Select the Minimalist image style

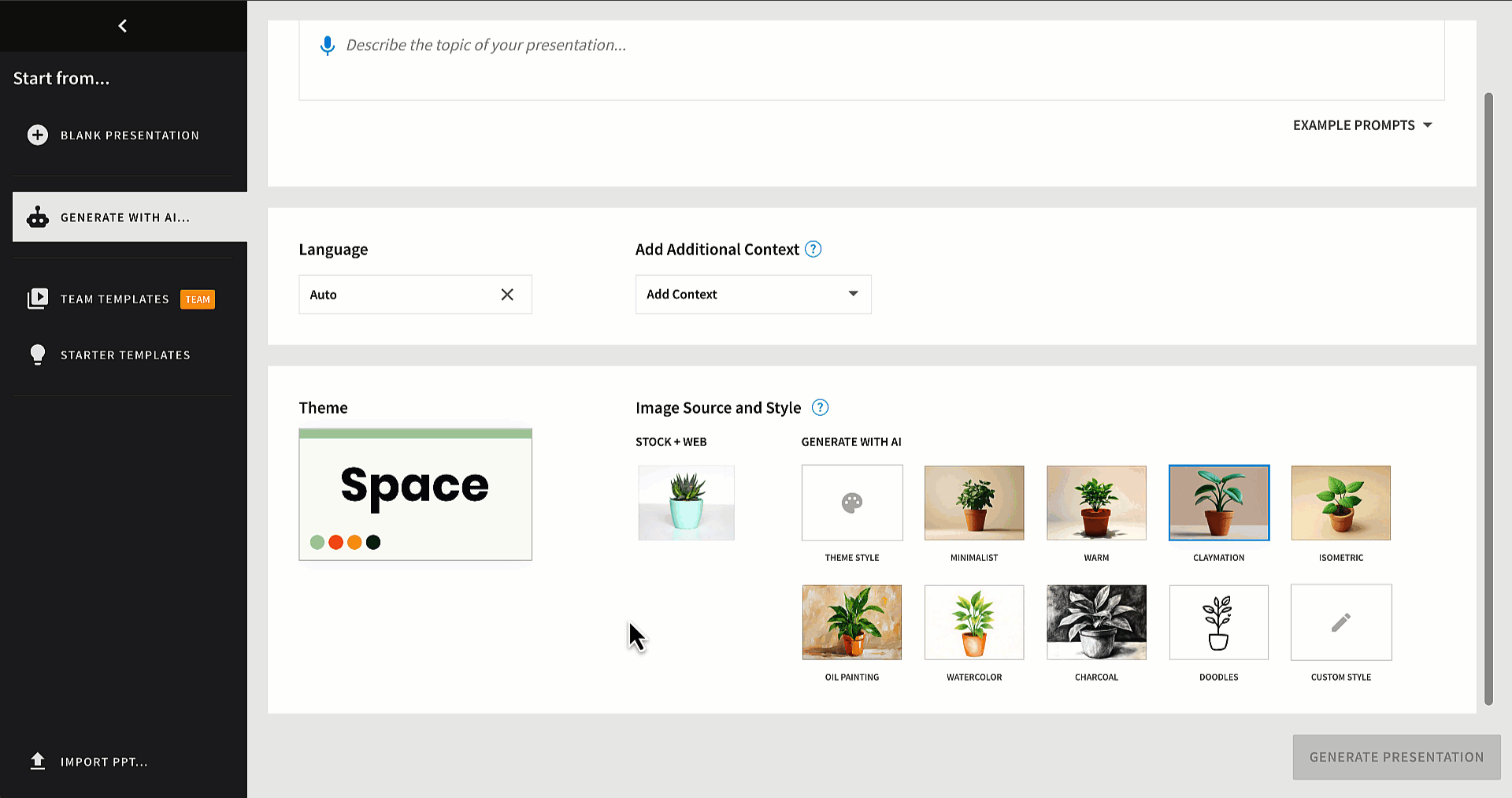click(x=974, y=503)
